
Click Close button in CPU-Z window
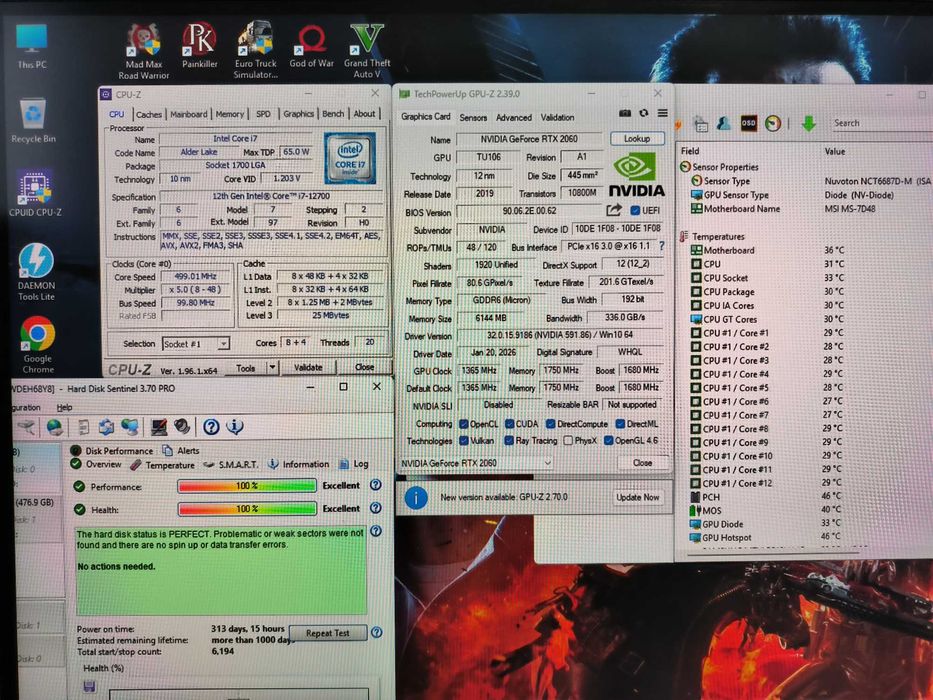(365, 367)
